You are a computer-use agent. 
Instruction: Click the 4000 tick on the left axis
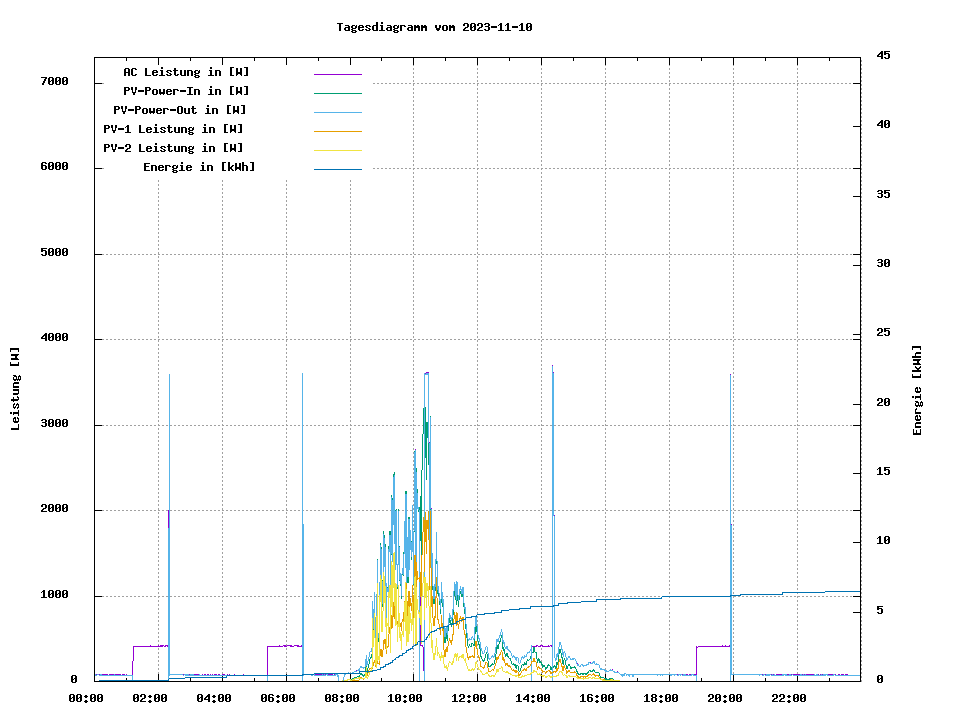(54, 338)
